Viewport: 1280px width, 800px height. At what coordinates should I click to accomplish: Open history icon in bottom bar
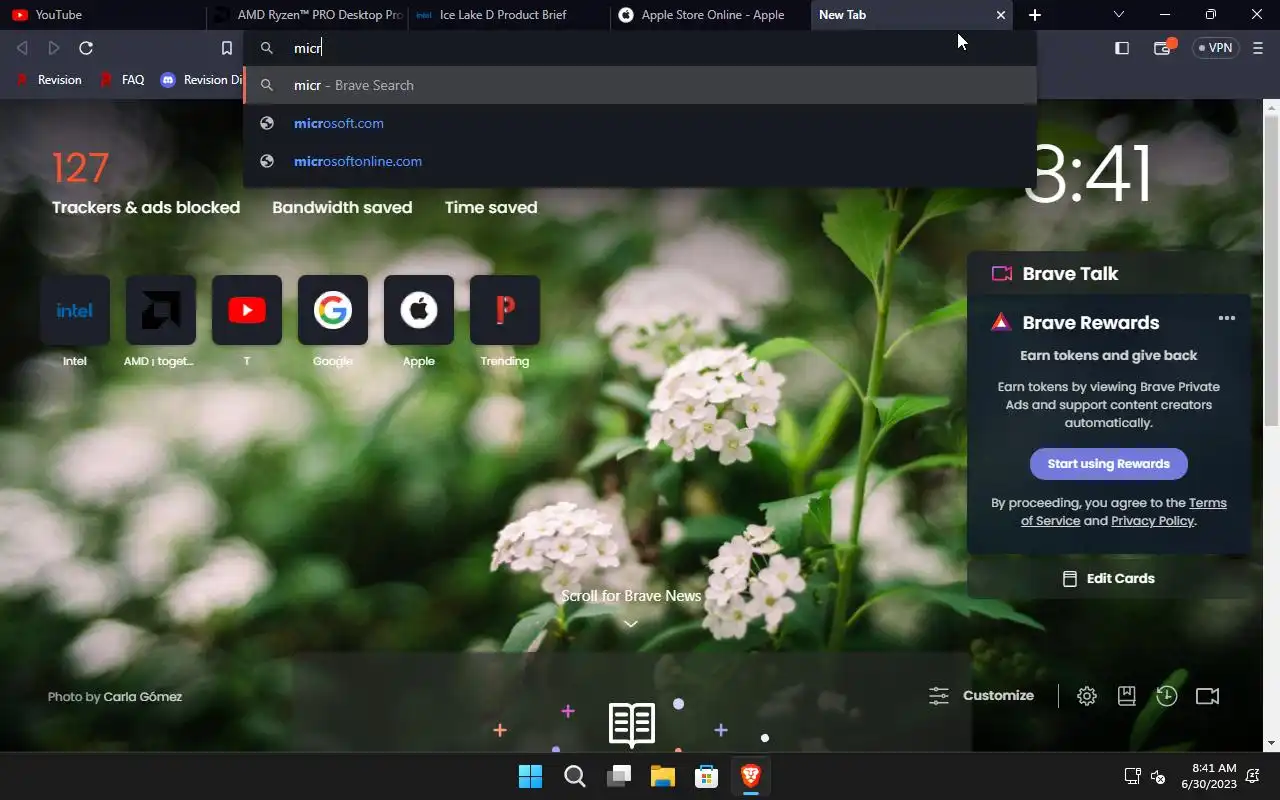(x=1167, y=696)
